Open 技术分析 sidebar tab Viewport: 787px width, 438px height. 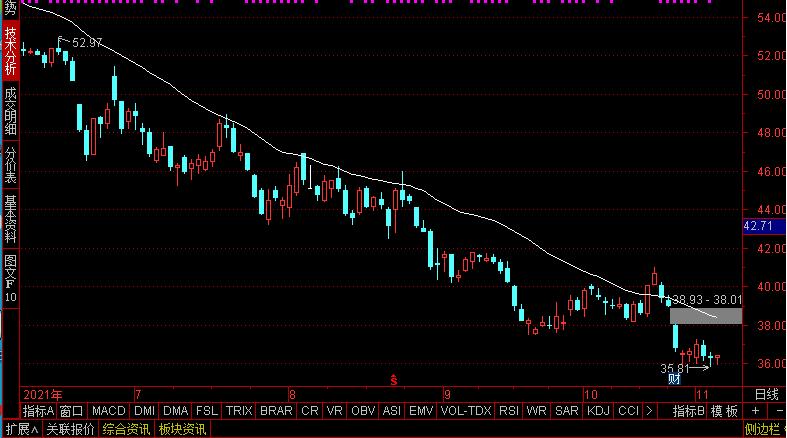click(10, 51)
